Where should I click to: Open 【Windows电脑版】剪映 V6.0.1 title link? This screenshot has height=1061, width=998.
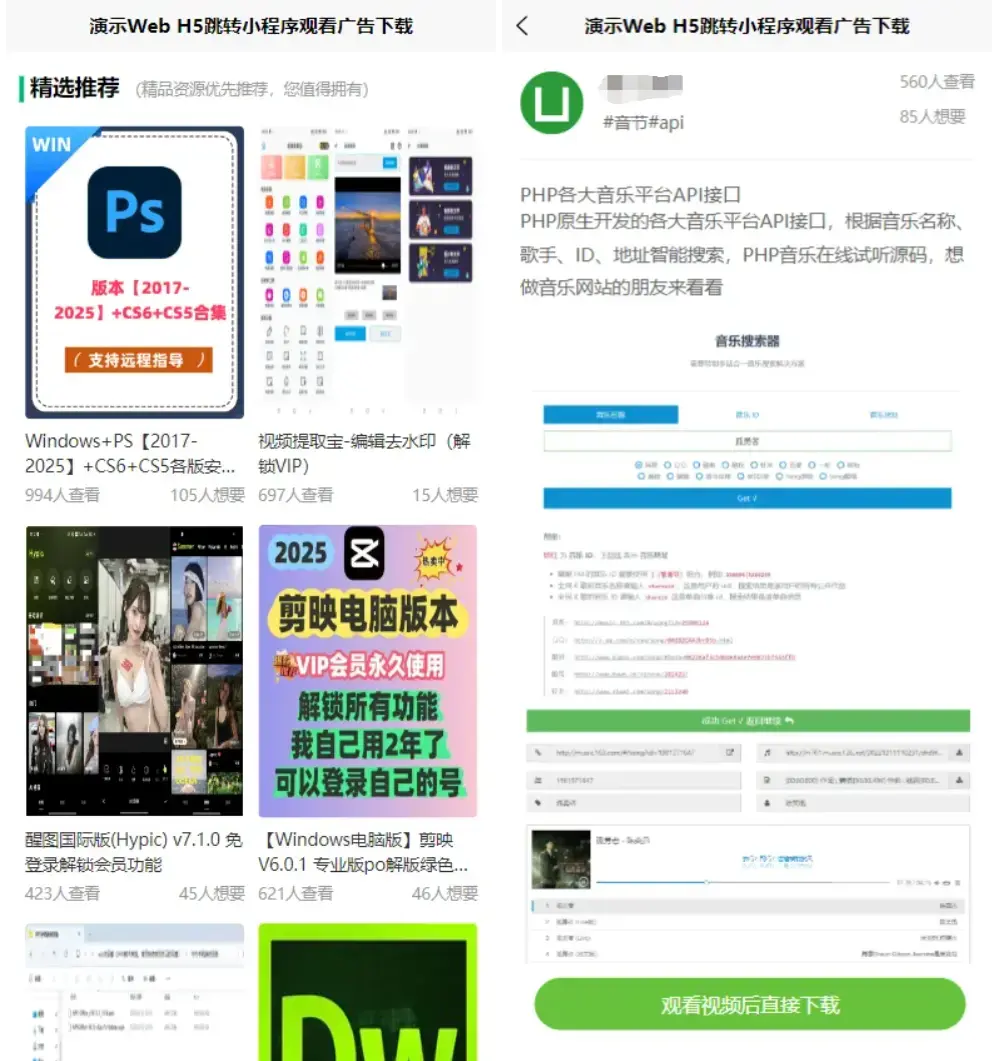coord(362,852)
